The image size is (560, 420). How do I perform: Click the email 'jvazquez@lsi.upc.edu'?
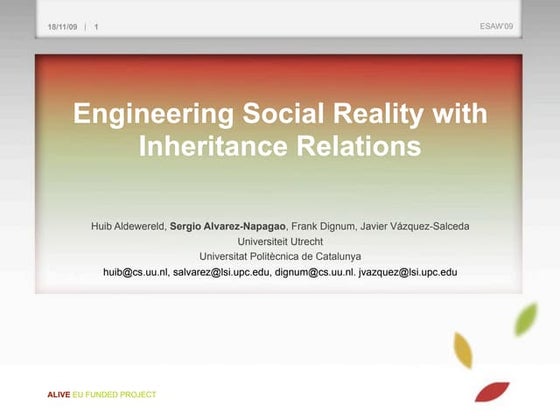tap(408, 272)
